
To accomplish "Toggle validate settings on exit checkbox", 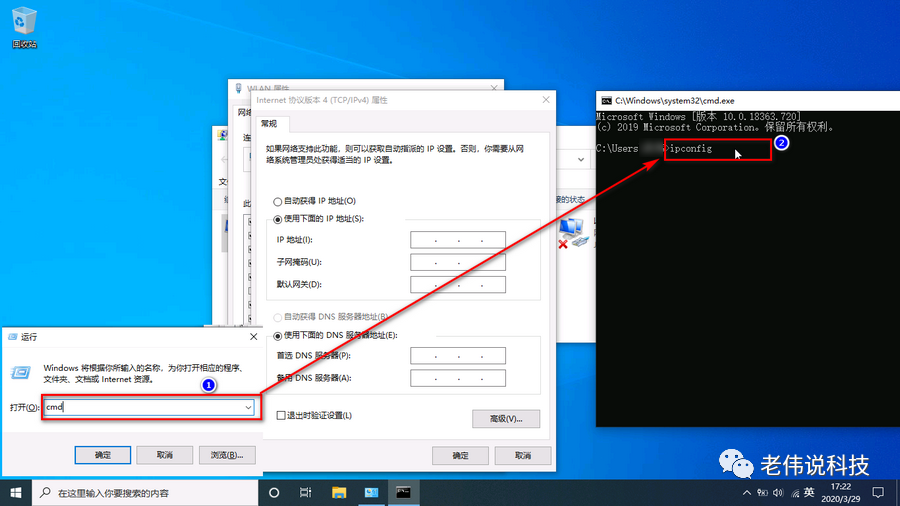I will pos(281,415).
